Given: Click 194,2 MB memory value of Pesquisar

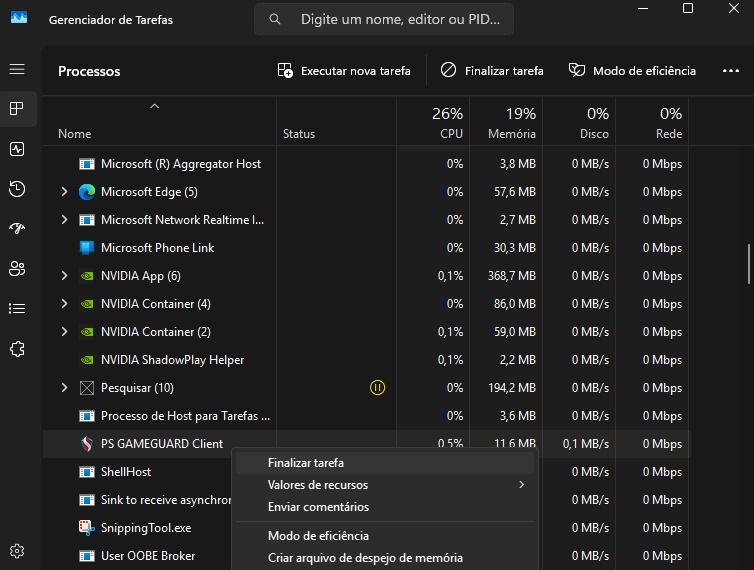Looking at the screenshot, I should tap(512, 388).
